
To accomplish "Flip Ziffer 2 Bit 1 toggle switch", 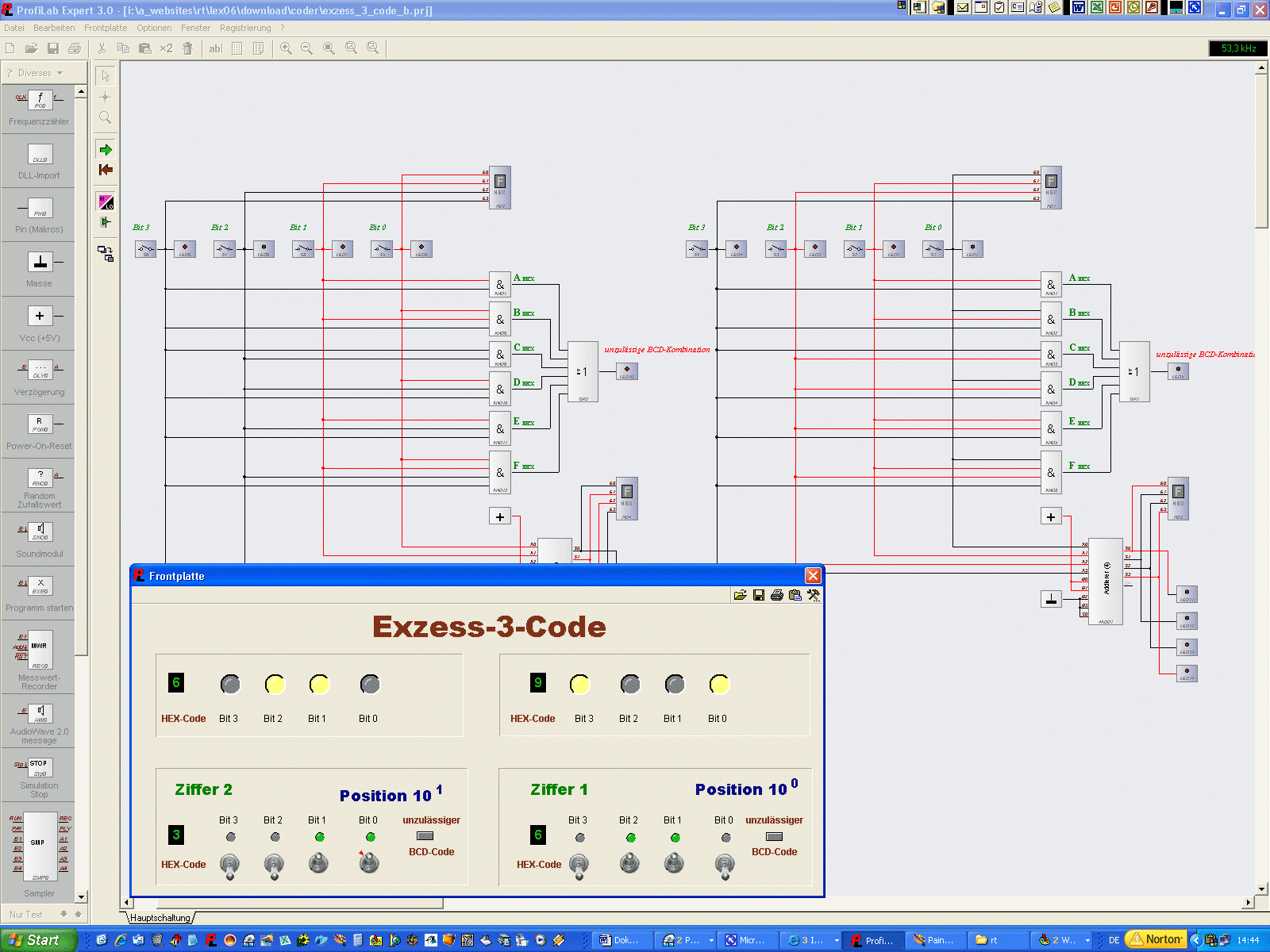I will pos(318,863).
